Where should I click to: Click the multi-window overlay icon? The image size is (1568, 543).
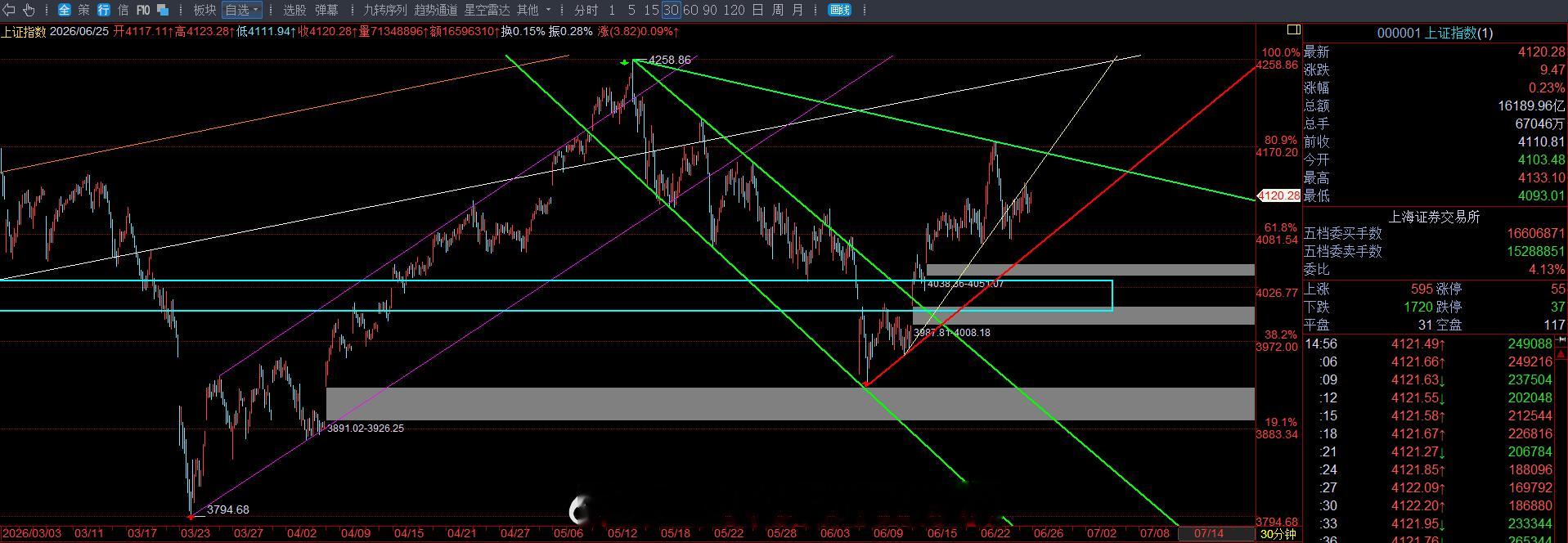pyautogui.click(x=163, y=10)
